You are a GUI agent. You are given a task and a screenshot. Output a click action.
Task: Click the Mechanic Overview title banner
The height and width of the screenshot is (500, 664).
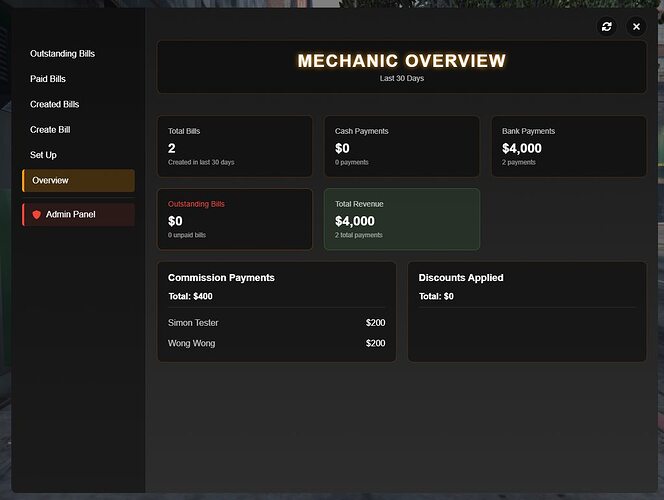pyautogui.click(x=402, y=67)
